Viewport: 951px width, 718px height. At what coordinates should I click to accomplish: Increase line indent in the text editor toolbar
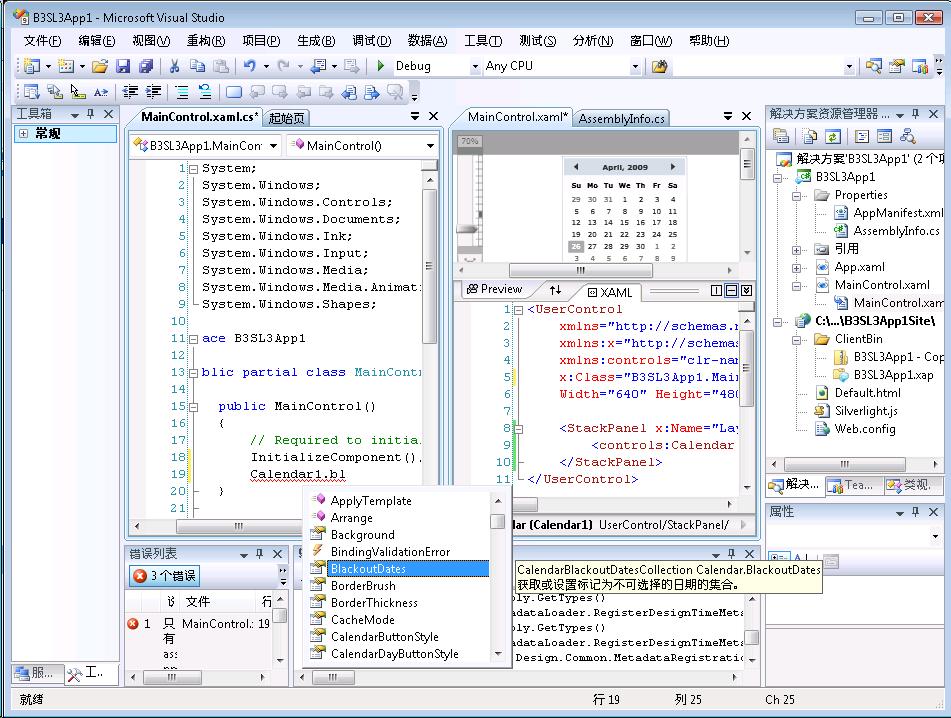tap(153, 92)
